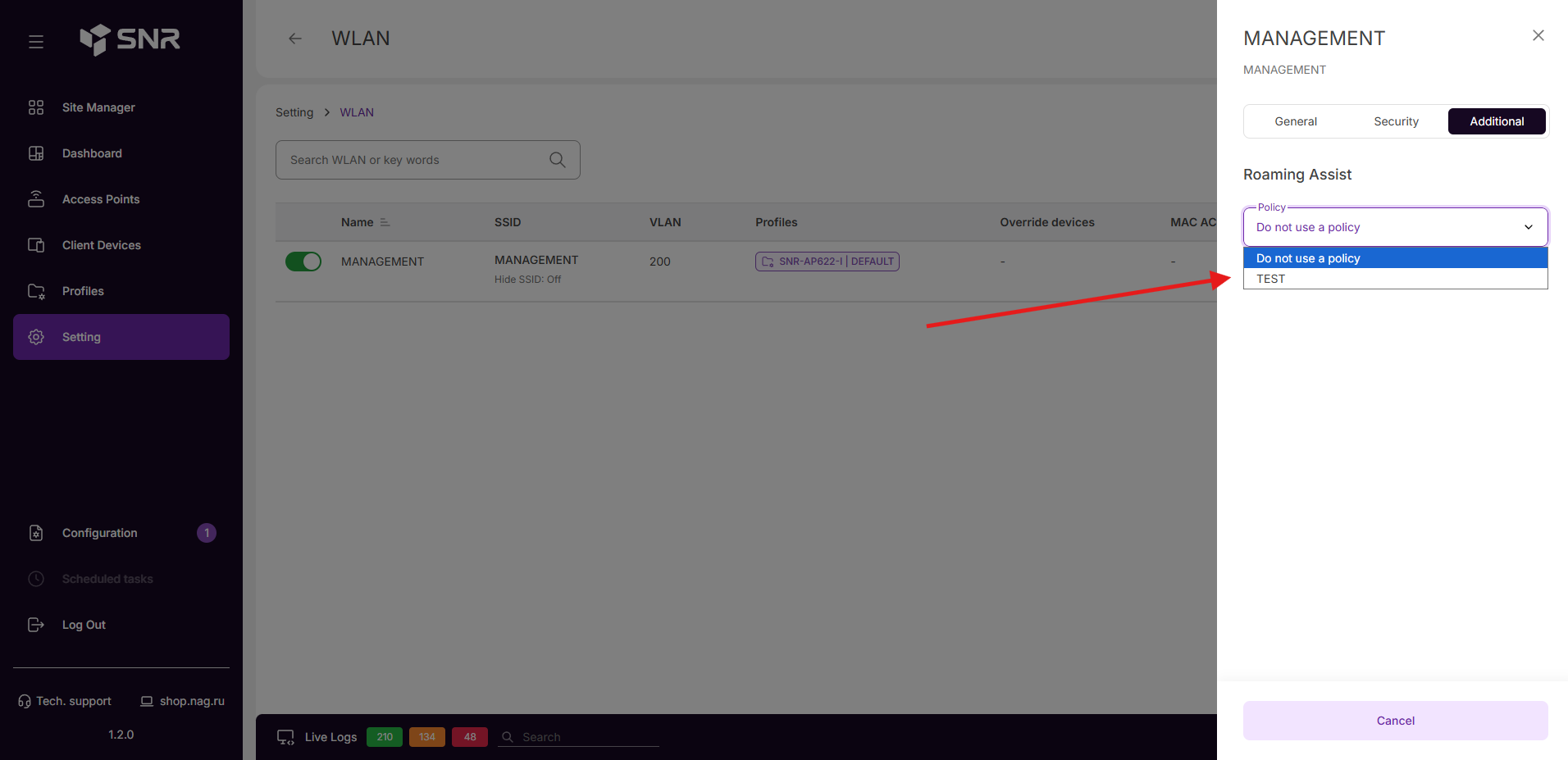Click the orange 134 log counter
Screen dimensions: 1568x760
coord(427,737)
